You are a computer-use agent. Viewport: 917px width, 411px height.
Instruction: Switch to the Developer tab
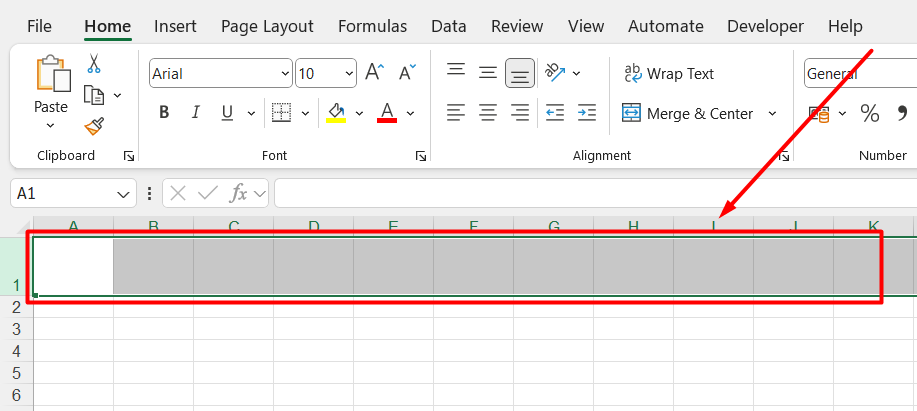coord(766,26)
